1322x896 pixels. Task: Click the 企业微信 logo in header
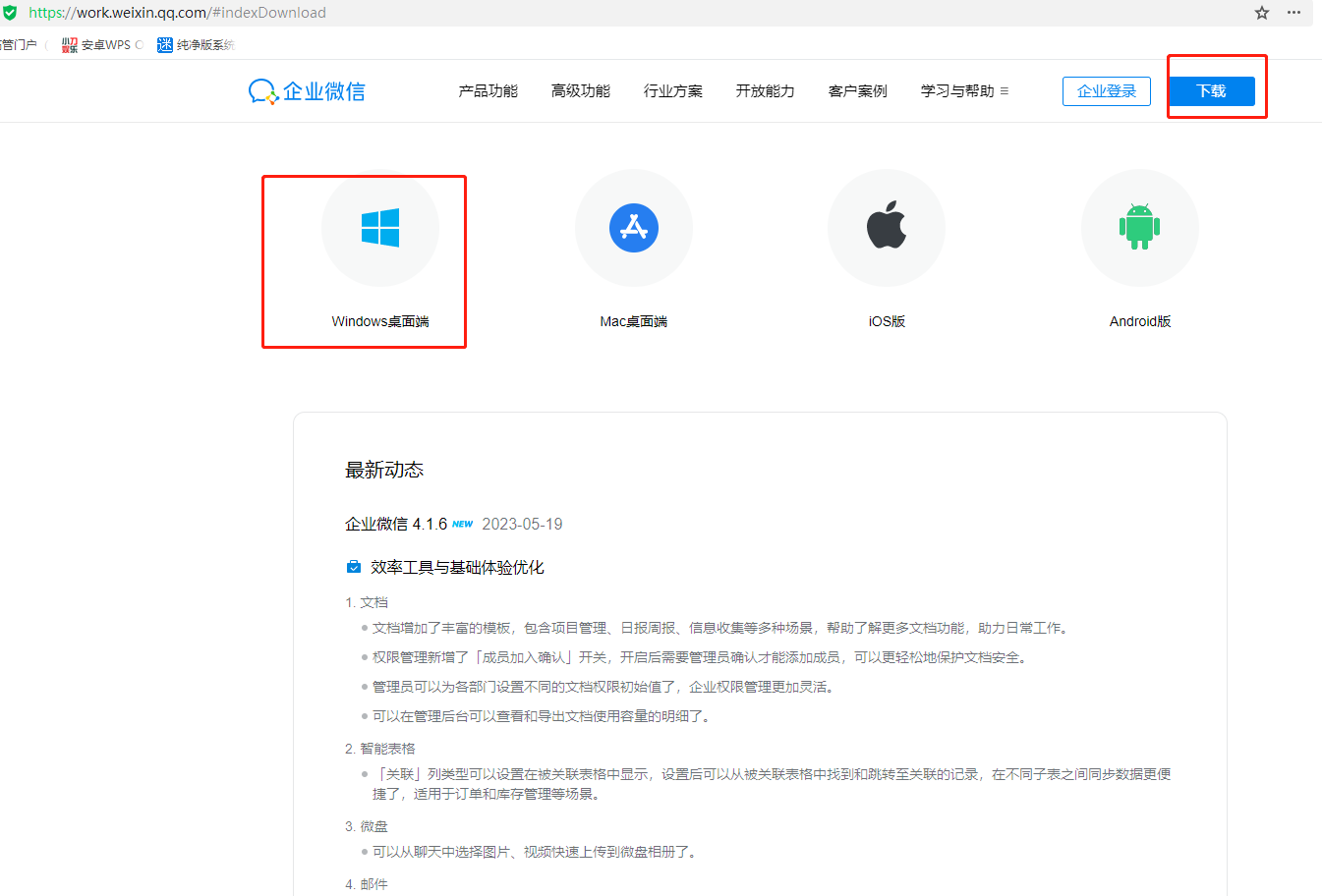coord(307,91)
